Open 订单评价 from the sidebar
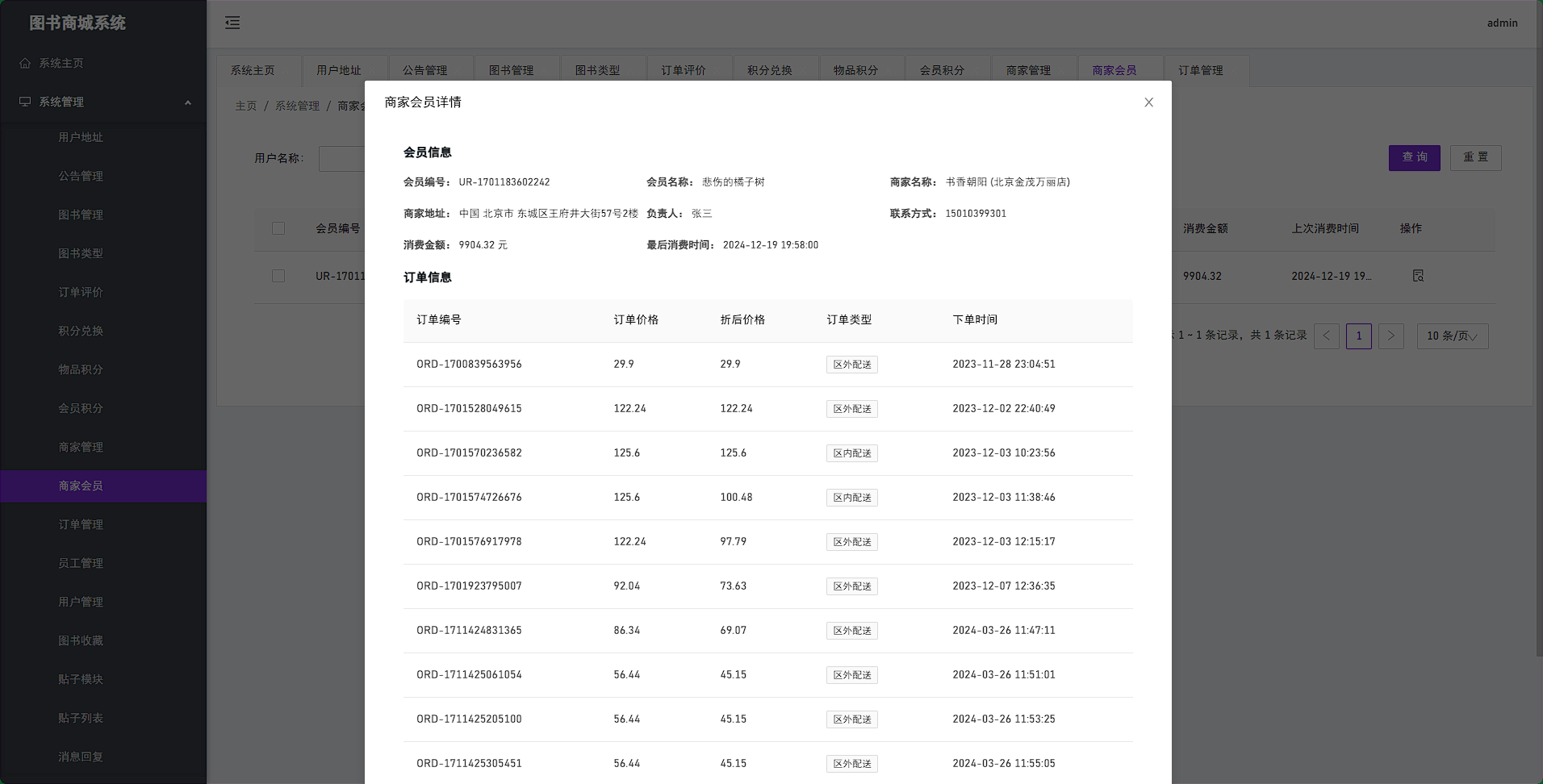Image resolution: width=1543 pixels, height=784 pixels. click(80, 292)
